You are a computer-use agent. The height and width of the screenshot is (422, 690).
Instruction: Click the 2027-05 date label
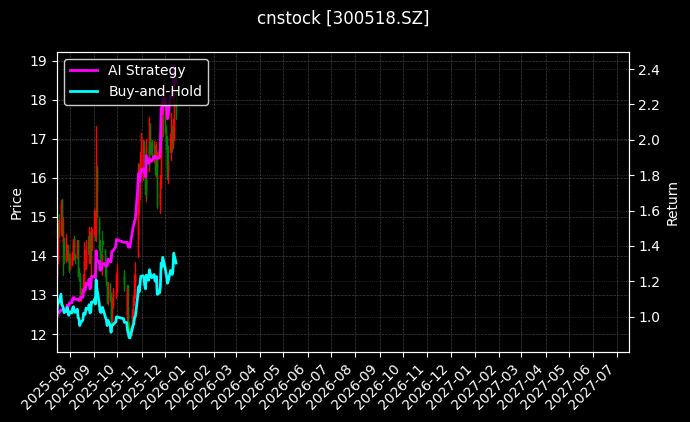[x=543, y=387]
